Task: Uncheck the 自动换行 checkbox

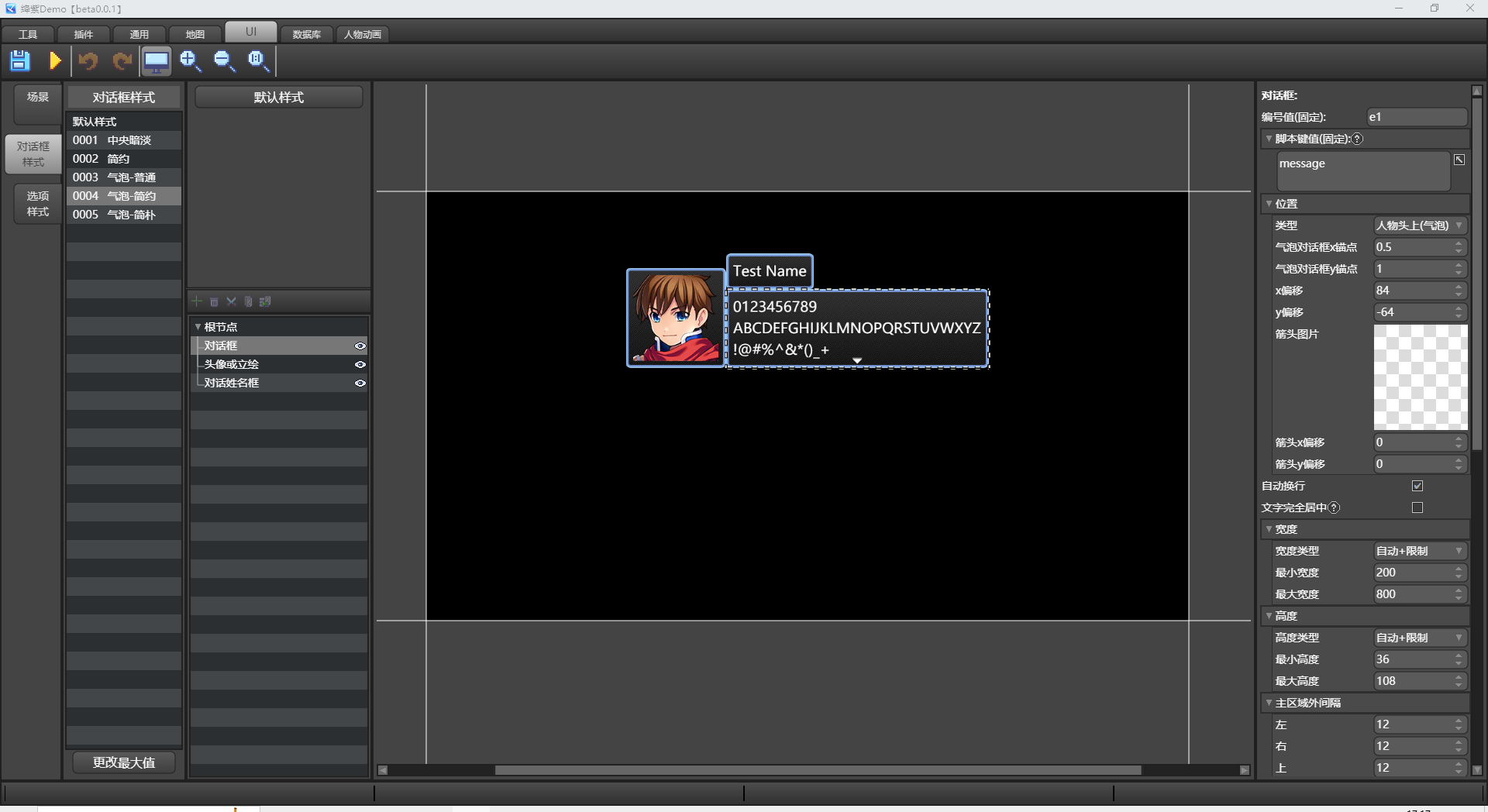Action: pyautogui.click(x=1417, y=486)
